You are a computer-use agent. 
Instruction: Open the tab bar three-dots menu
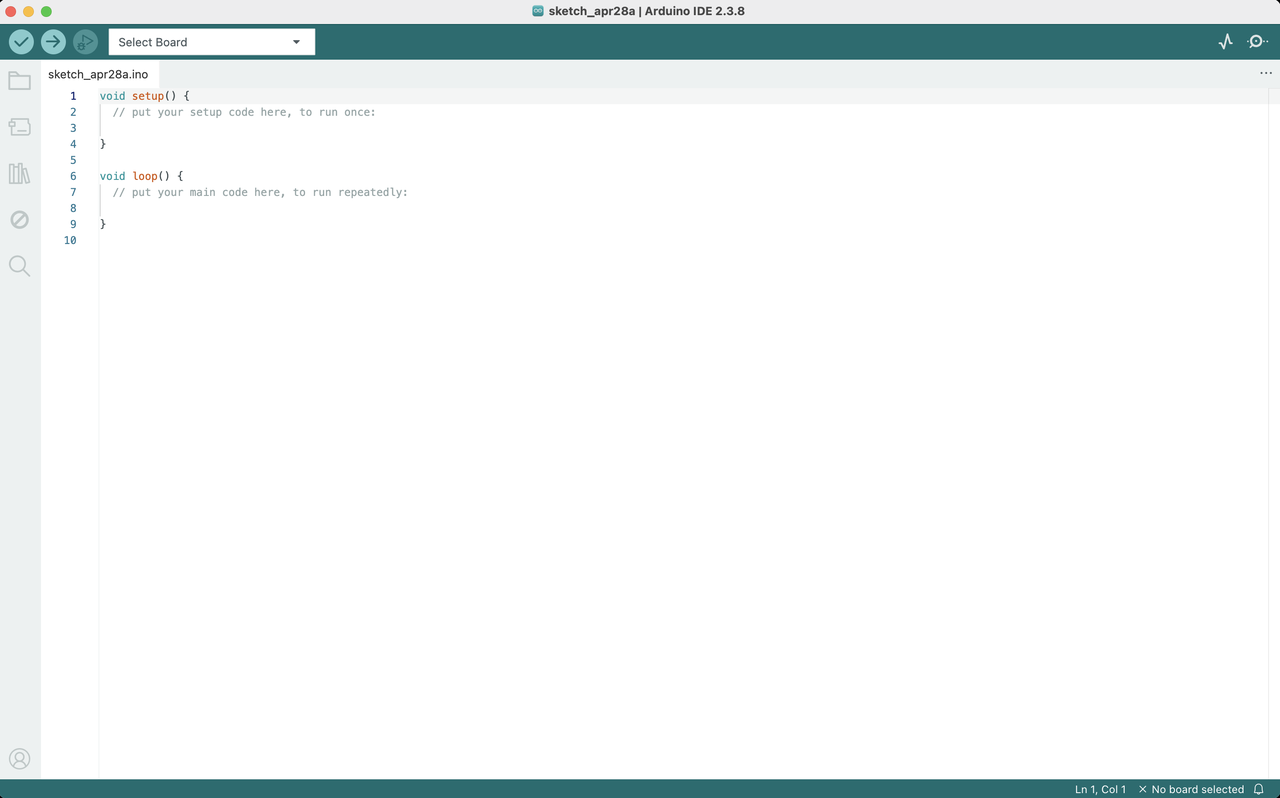[x=1266, y=73]
